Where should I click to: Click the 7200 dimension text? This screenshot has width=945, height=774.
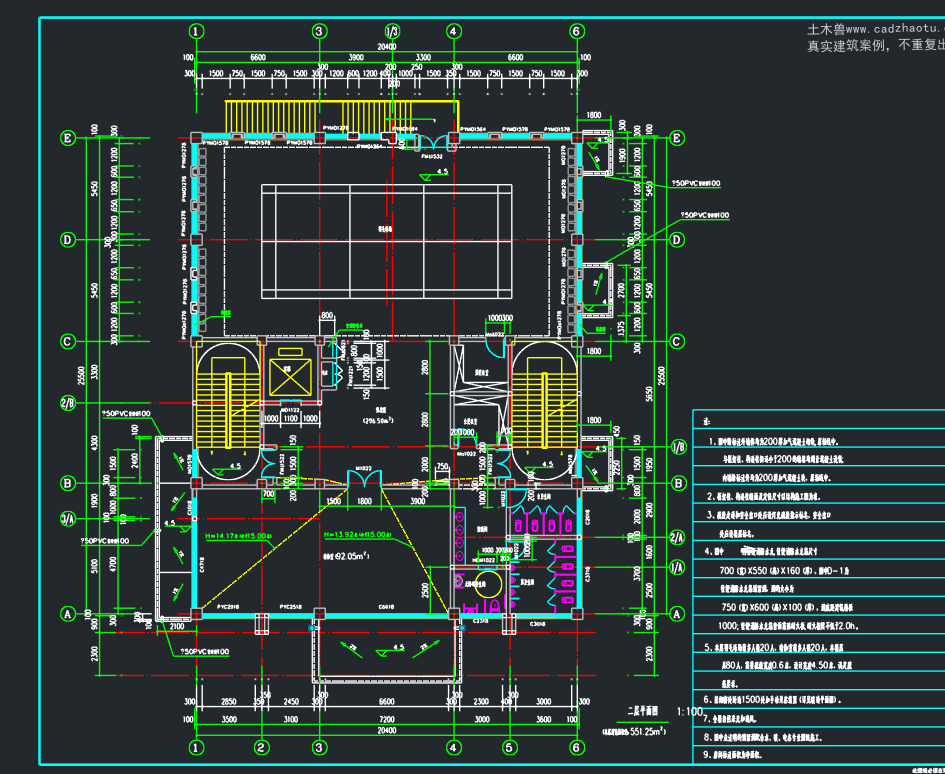387,719
